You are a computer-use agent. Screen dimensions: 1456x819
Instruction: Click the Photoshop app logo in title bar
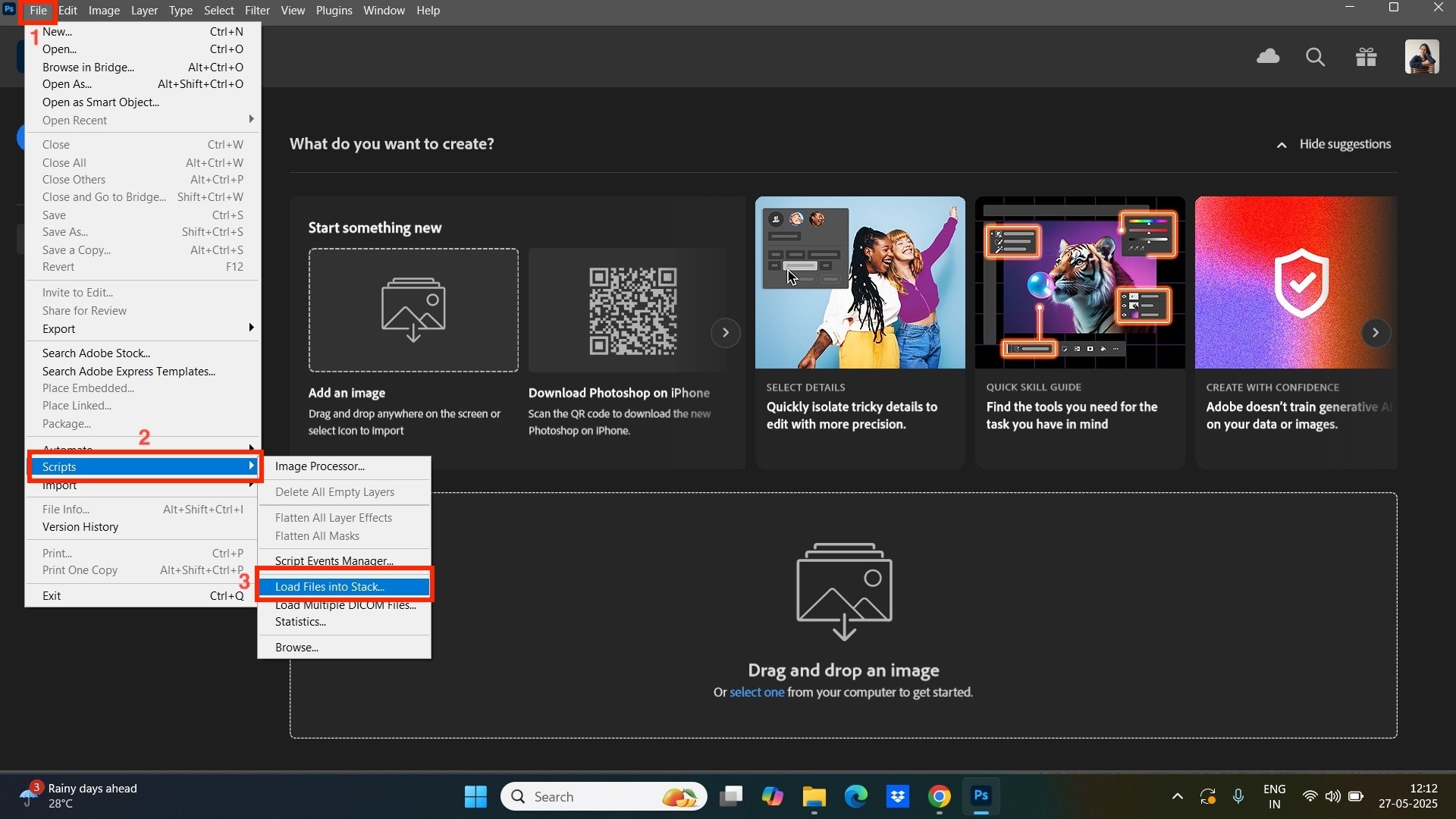pyautogui.click(x=9, y=10)
